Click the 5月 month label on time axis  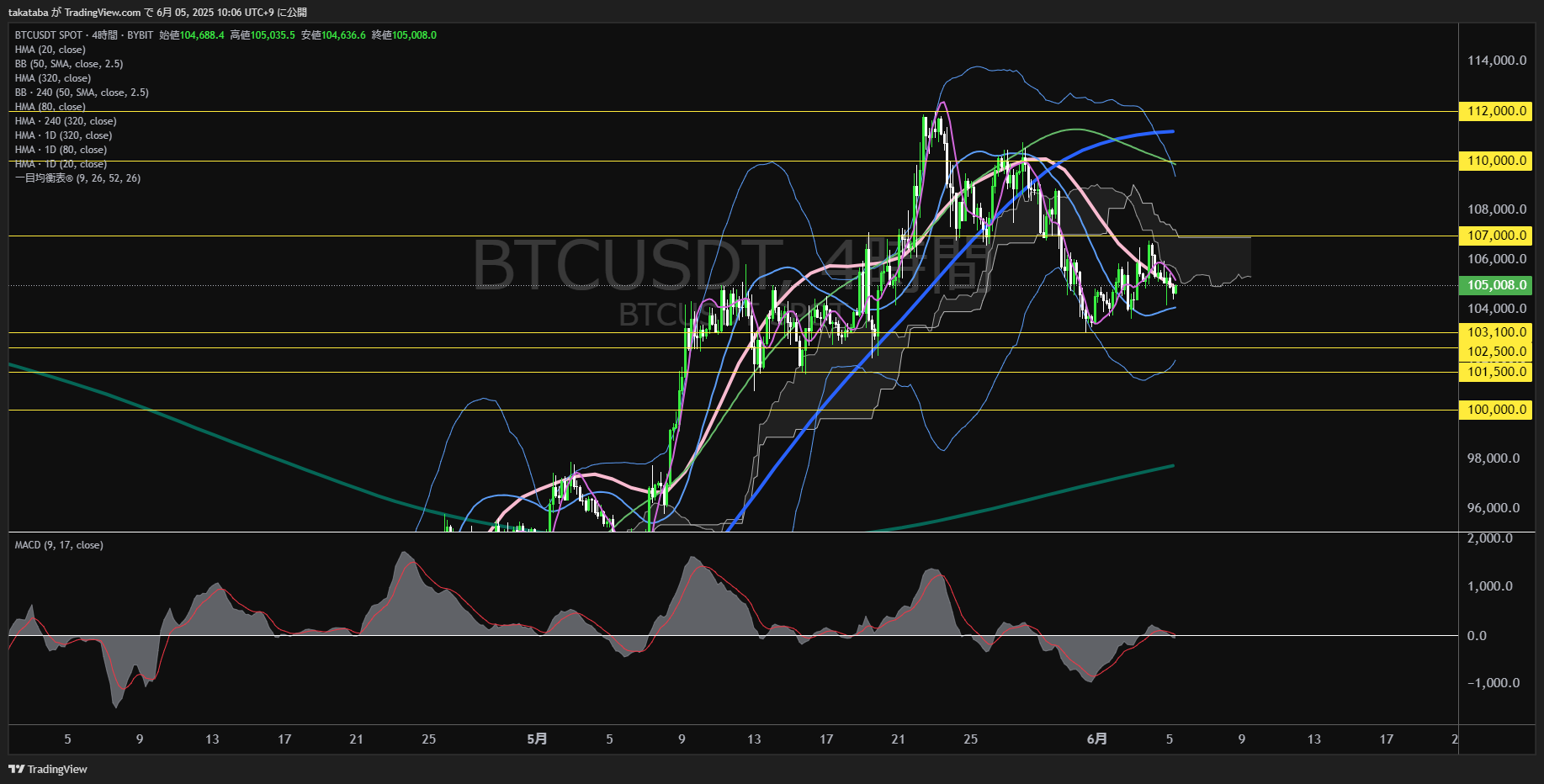point(537,739)
